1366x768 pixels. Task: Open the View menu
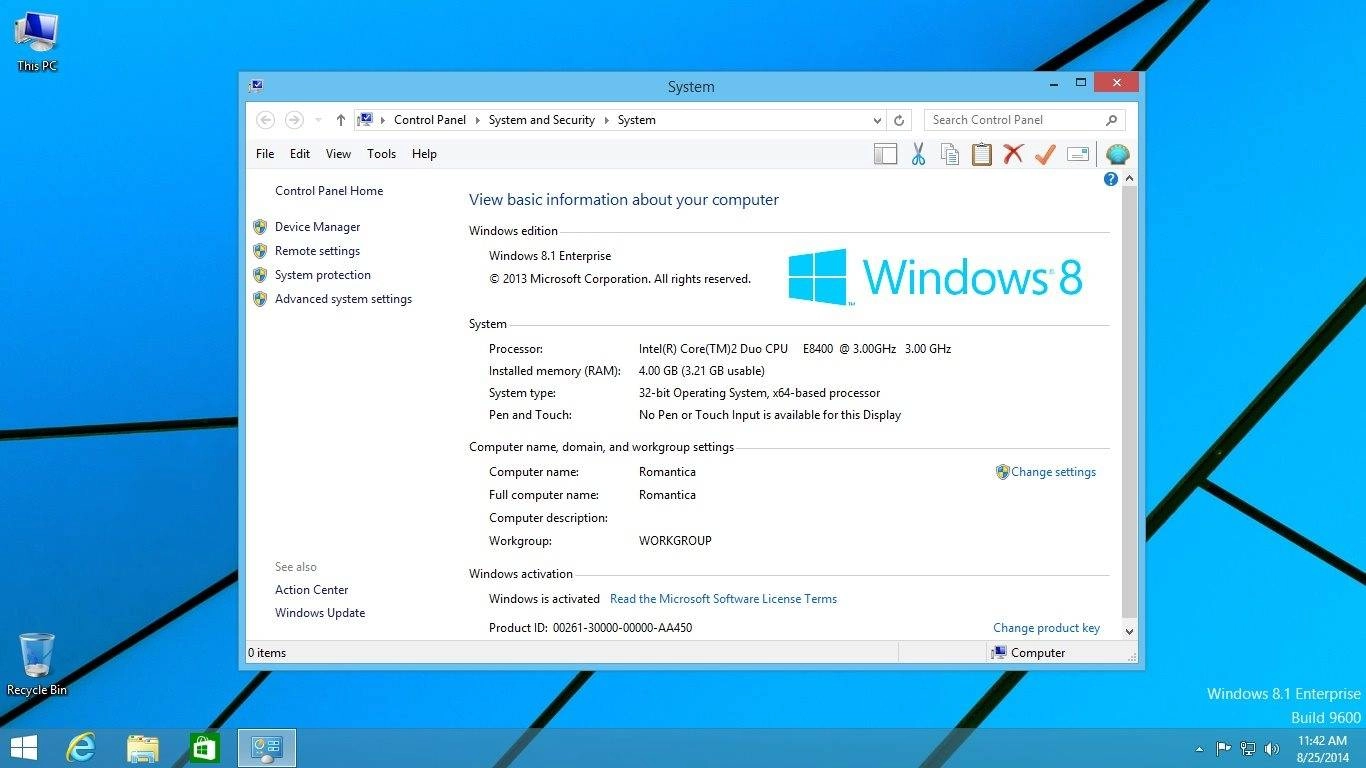(x=338, y=154)
